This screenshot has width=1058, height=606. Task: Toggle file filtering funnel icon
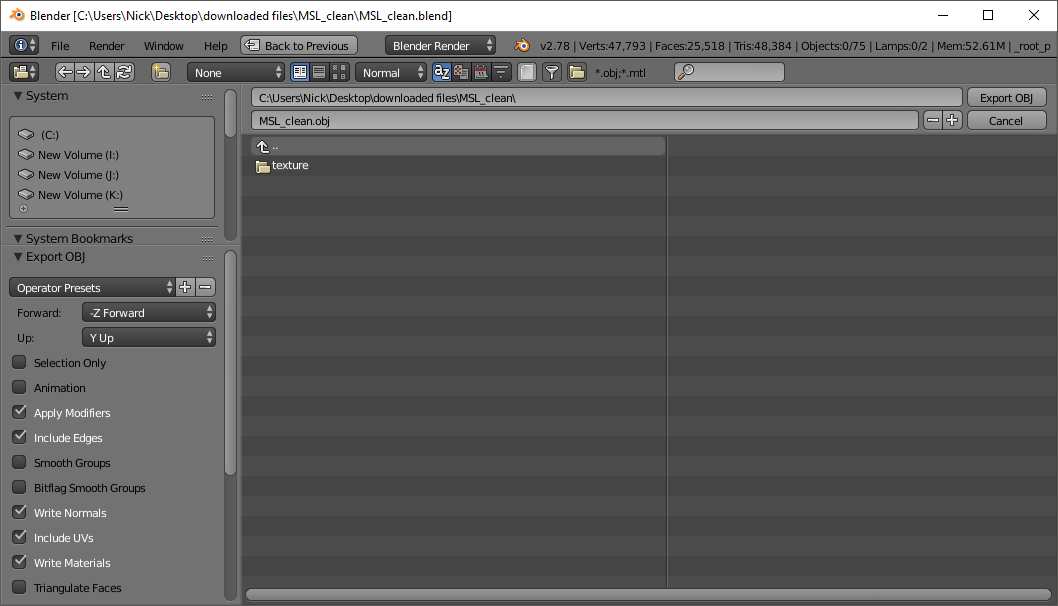pyautogui.click(x=552, y=72)
